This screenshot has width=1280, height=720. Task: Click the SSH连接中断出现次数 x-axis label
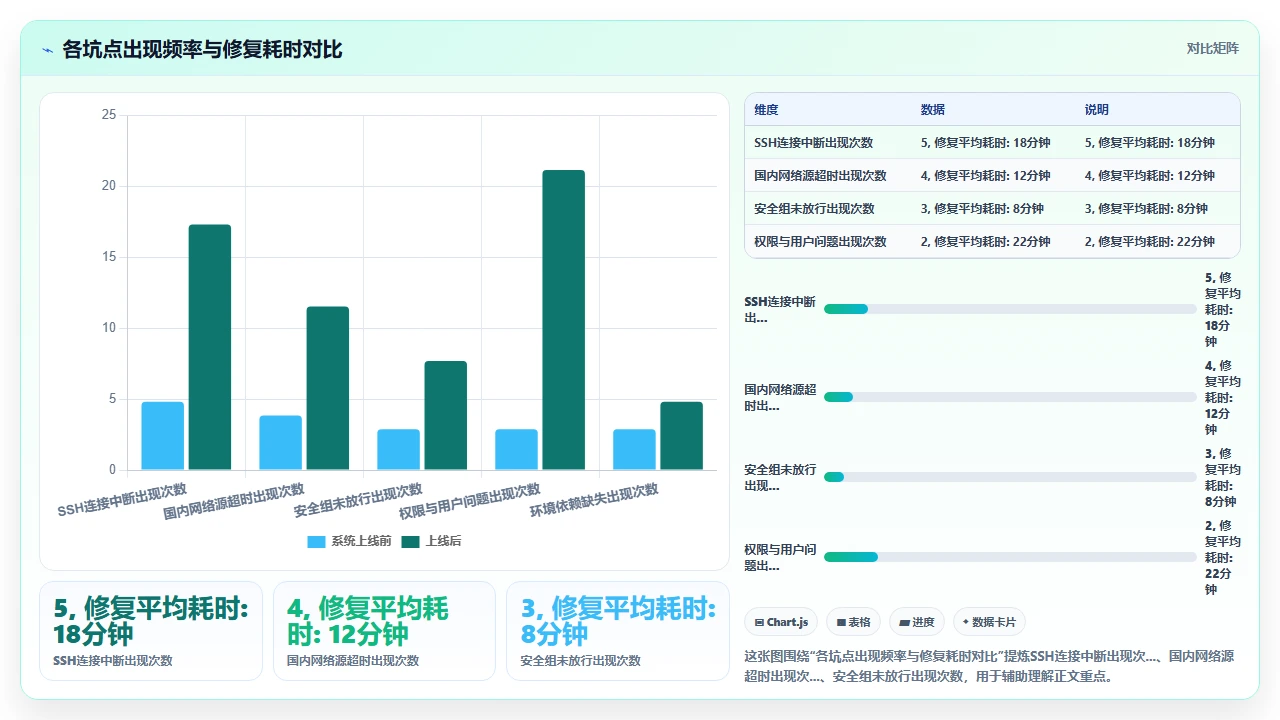(122, 499)
